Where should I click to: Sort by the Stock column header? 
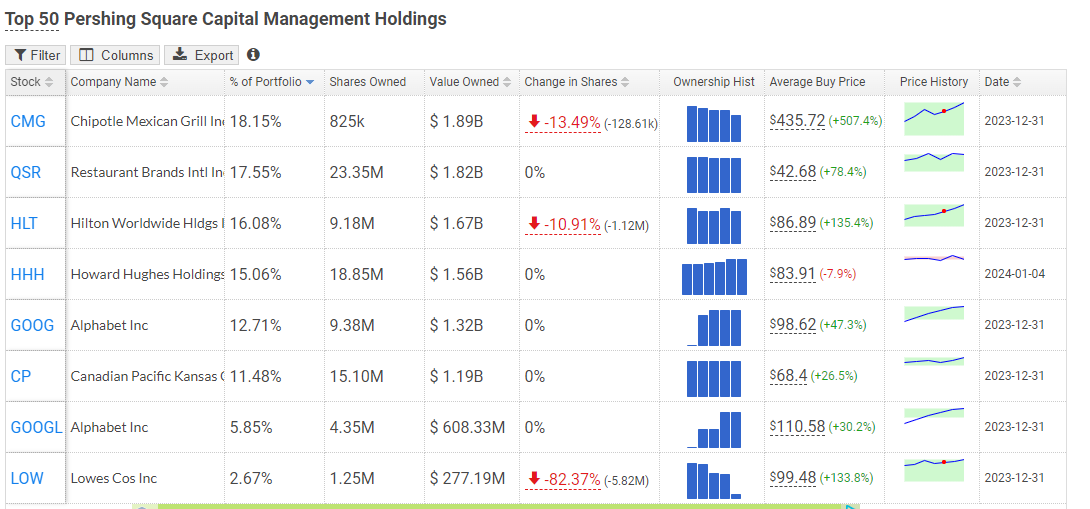(x=35, y=82)
